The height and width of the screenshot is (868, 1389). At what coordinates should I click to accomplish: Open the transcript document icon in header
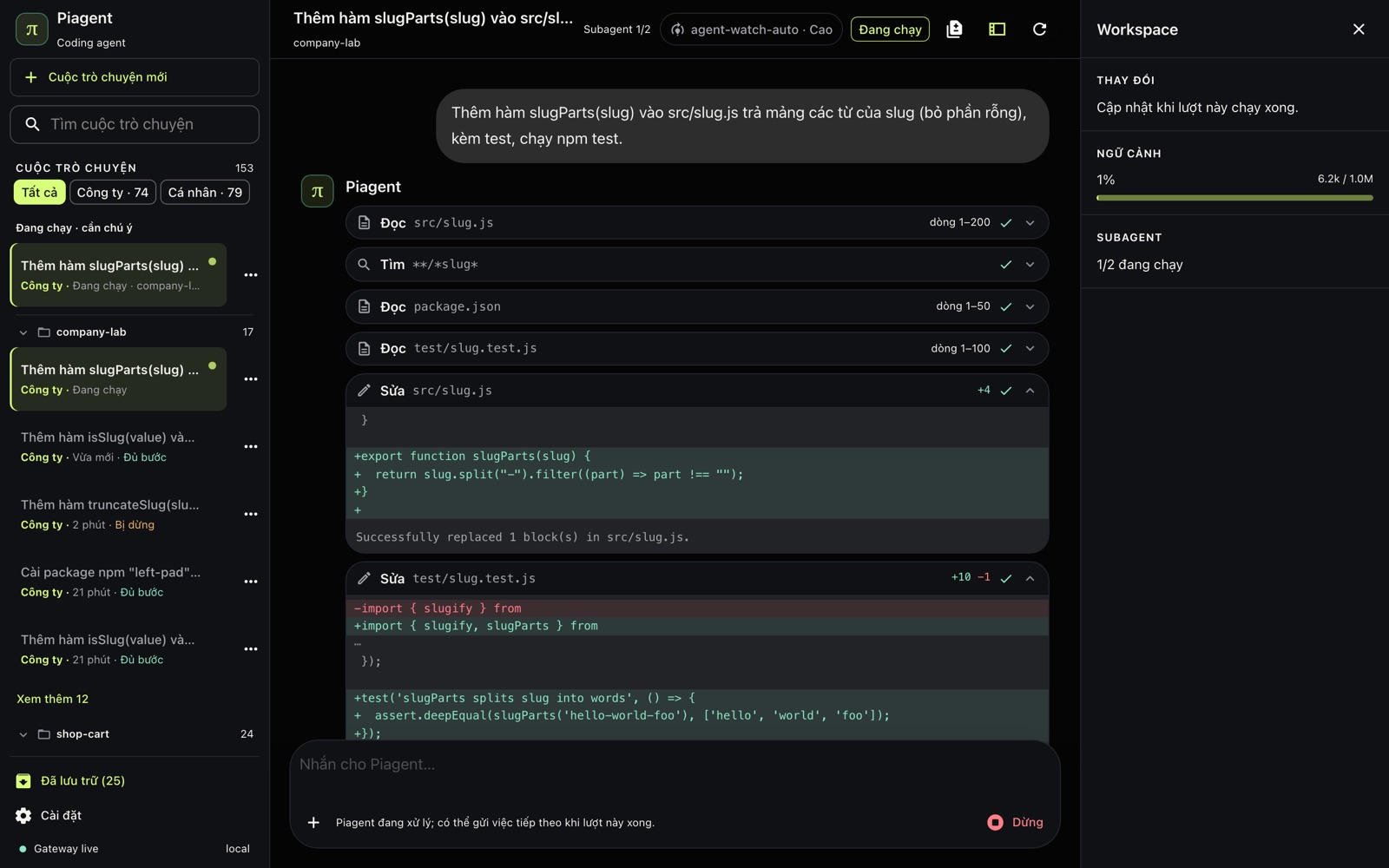tap(954, 30)
